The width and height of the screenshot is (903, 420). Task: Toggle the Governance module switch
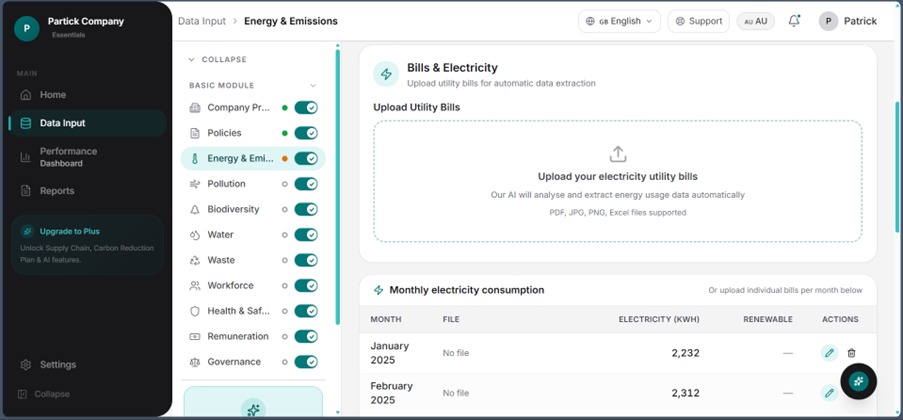click(306, 362)
